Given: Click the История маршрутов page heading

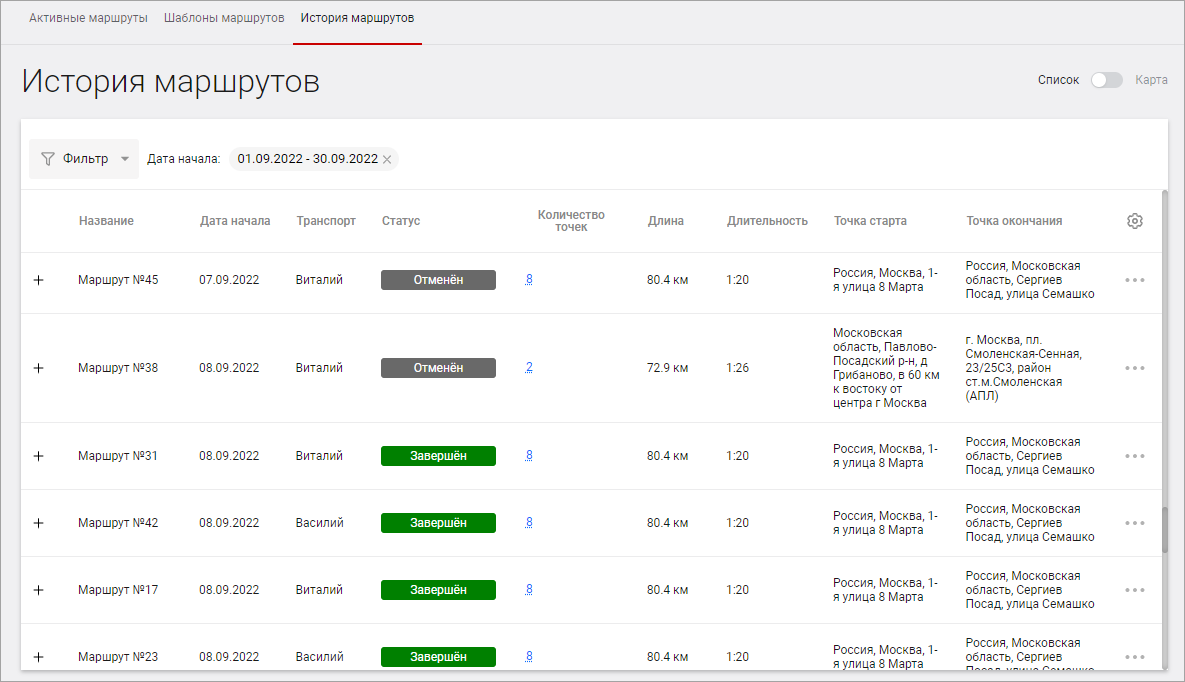Looking at the screenshot, I should pos(171,82).
